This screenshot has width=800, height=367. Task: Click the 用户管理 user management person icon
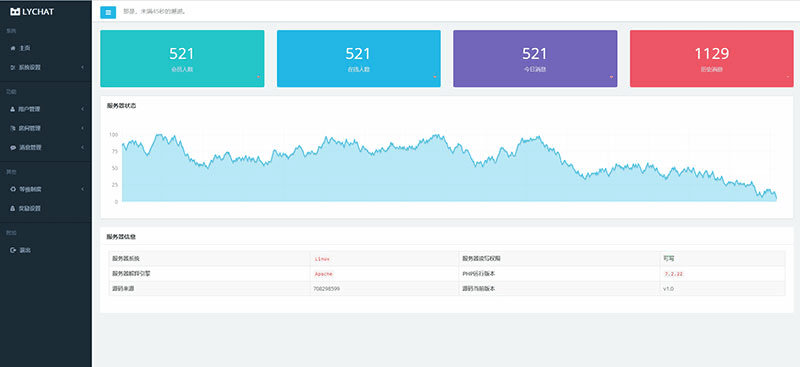(x=13, y=109)
